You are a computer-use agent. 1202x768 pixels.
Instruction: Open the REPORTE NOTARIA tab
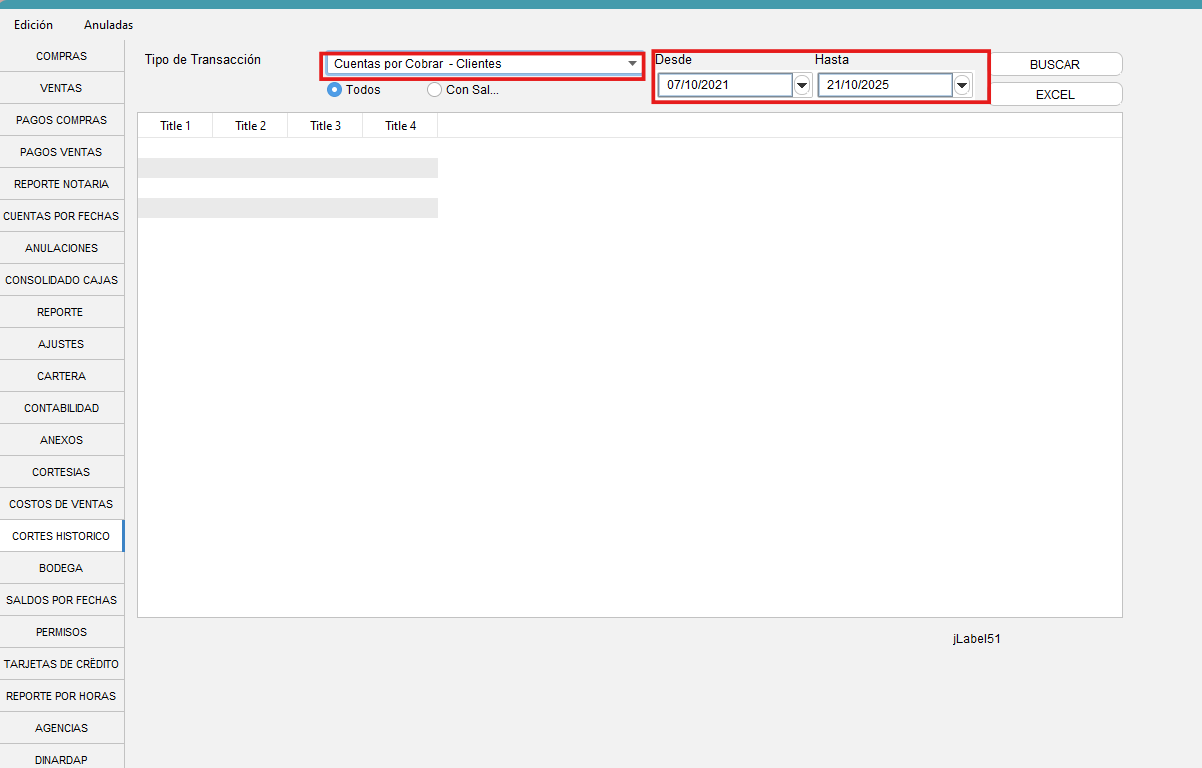click(61, 184)
